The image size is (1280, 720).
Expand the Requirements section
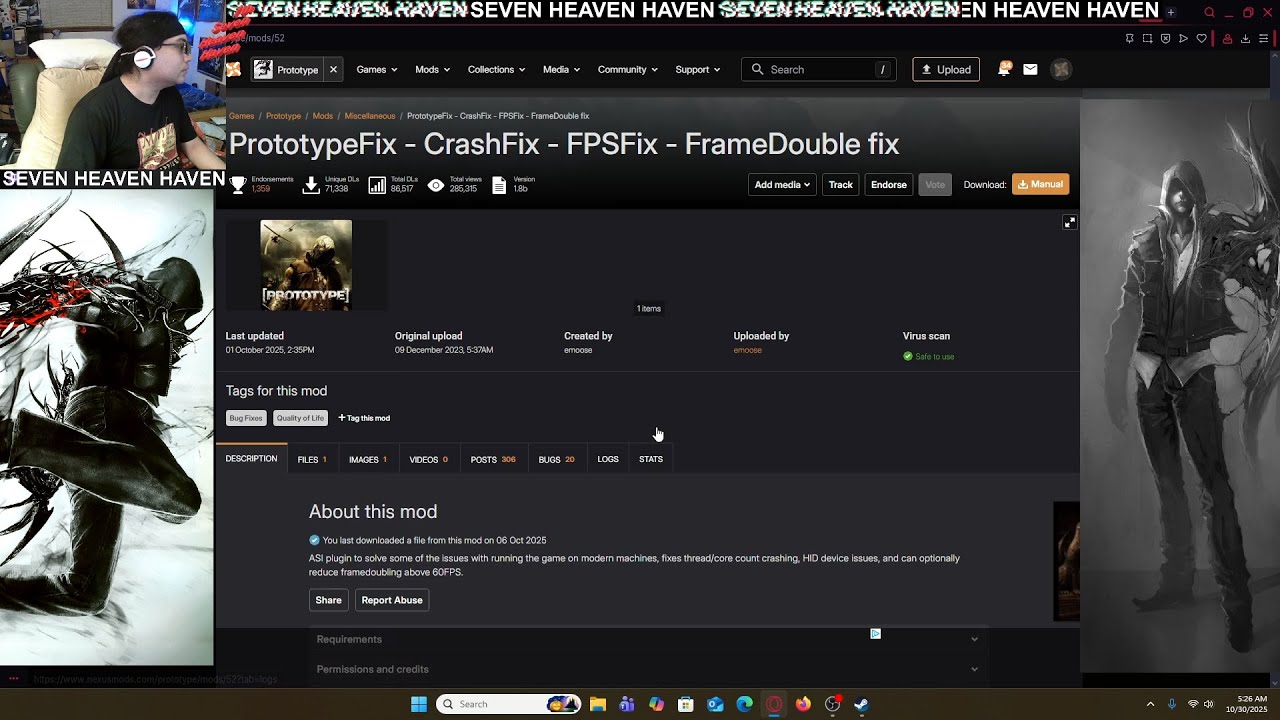pos(647,639)
